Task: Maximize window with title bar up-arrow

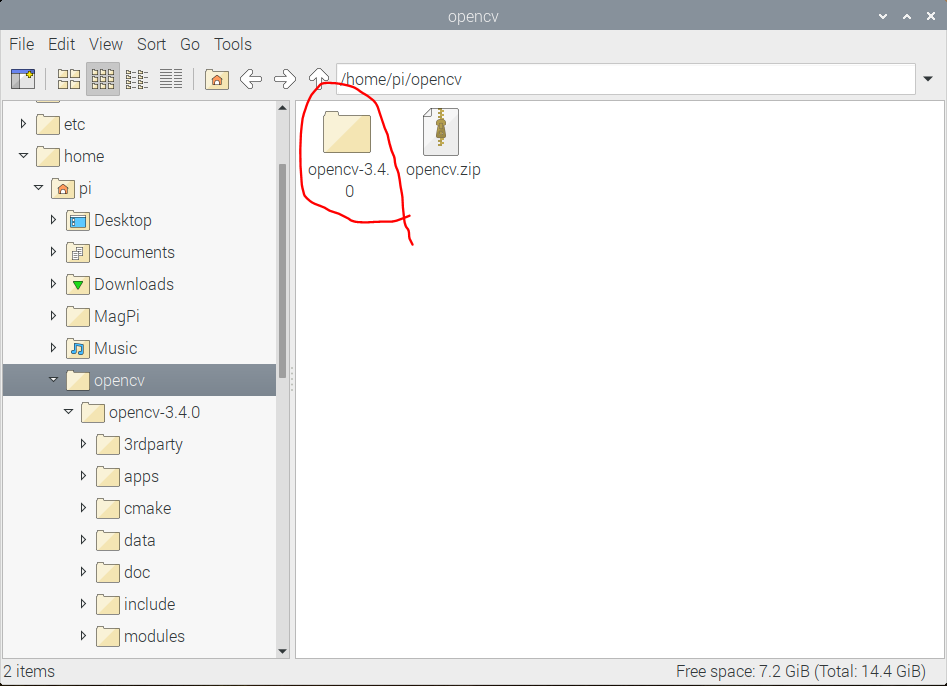Action: pos(907,16)
